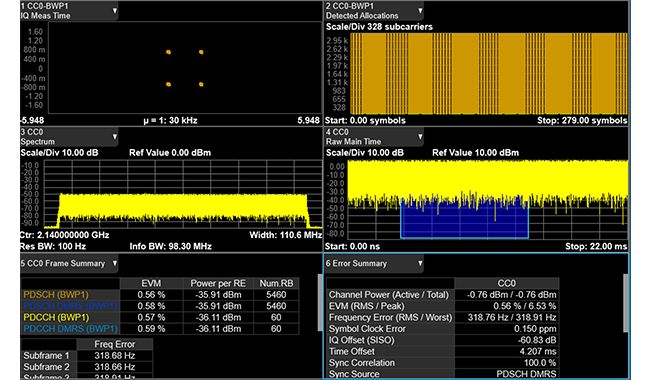Click the Error Summary vertical scrollbar
The width and height of the screenshot is (650, 380).
pyautogui.click(x=625, y=303)
